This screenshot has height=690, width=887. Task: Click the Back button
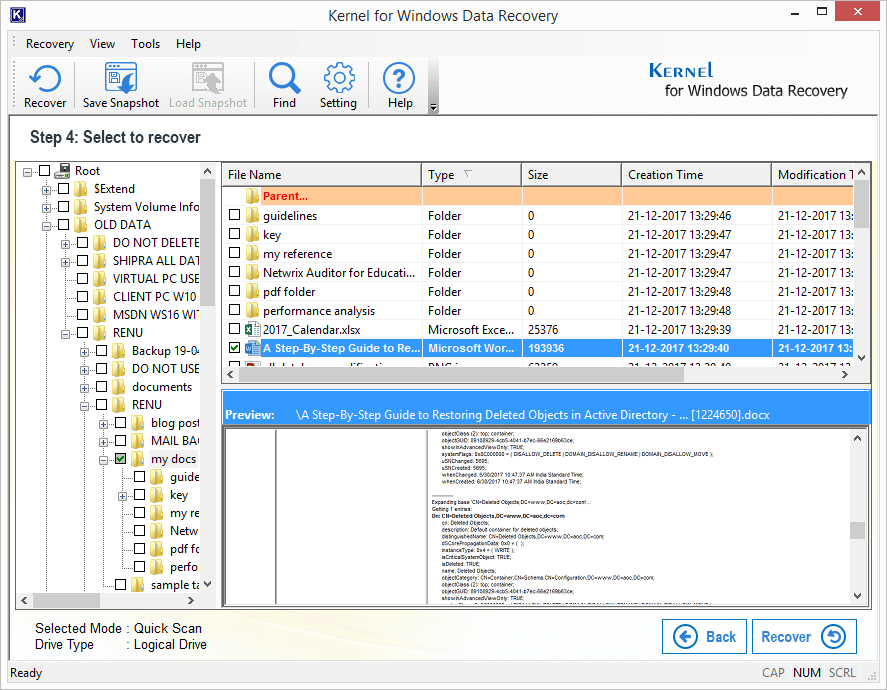pyautogui.click(x=704, y=636)
